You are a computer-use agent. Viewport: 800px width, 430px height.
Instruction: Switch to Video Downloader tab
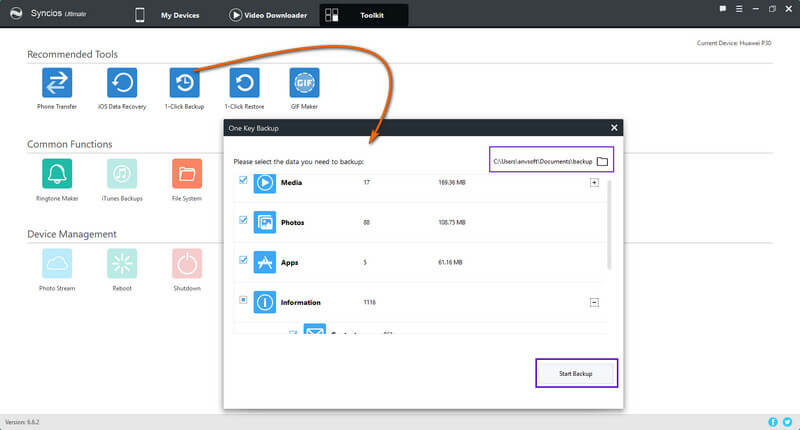268,15
